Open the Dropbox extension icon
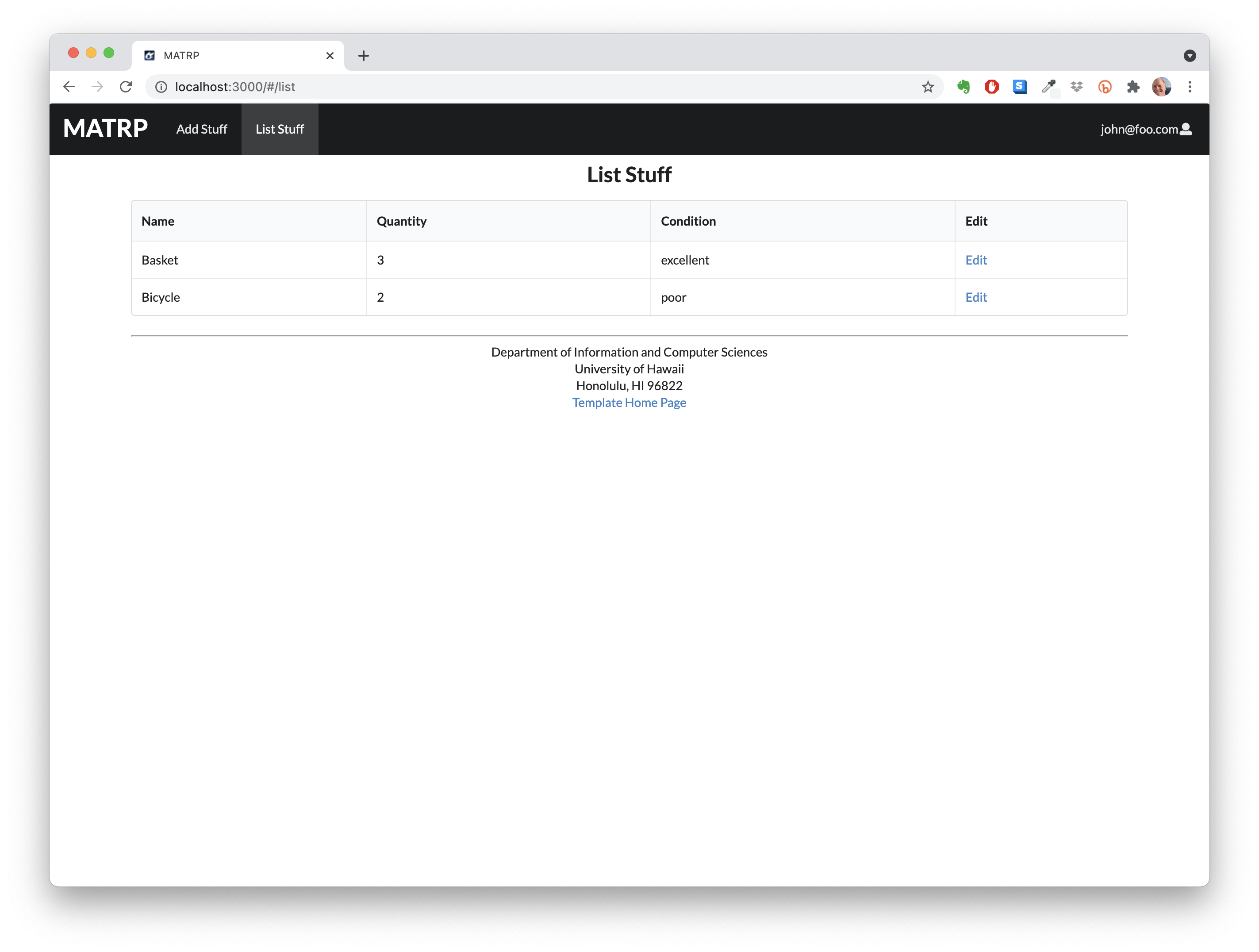1259x952 pixels. pyautogui.click(x=1076, y=87)
